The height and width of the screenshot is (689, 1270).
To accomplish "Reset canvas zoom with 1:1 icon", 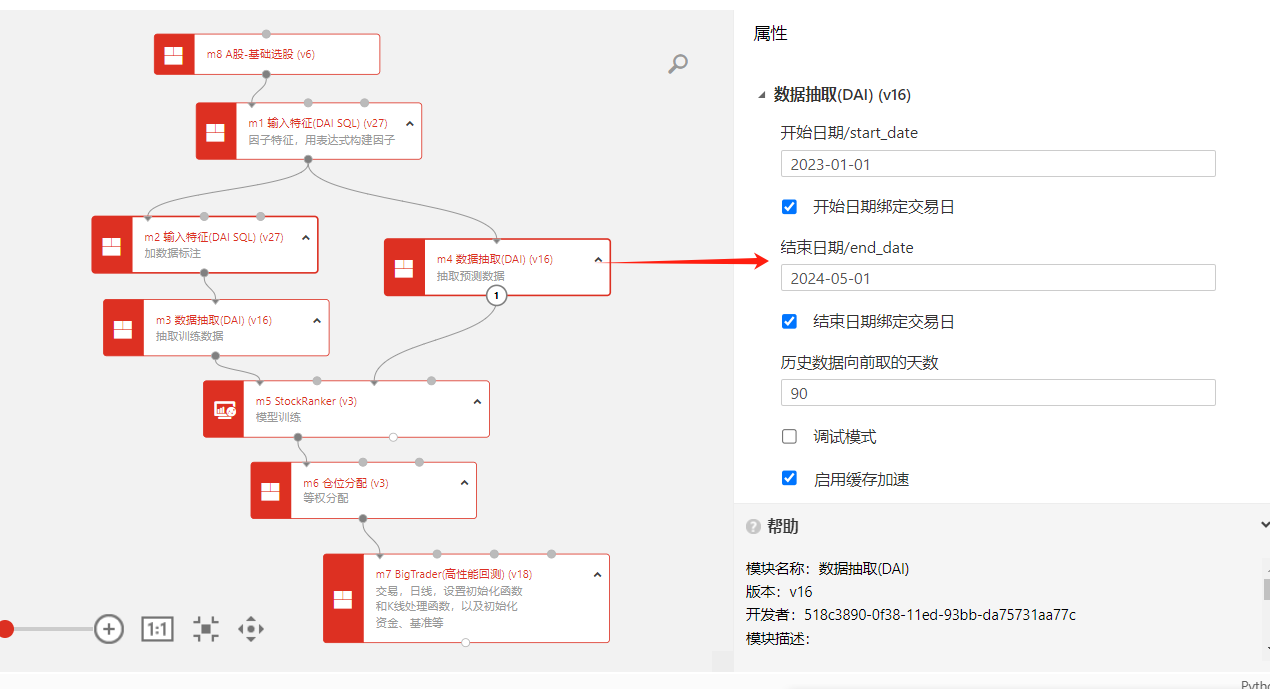I will [158, 629].
